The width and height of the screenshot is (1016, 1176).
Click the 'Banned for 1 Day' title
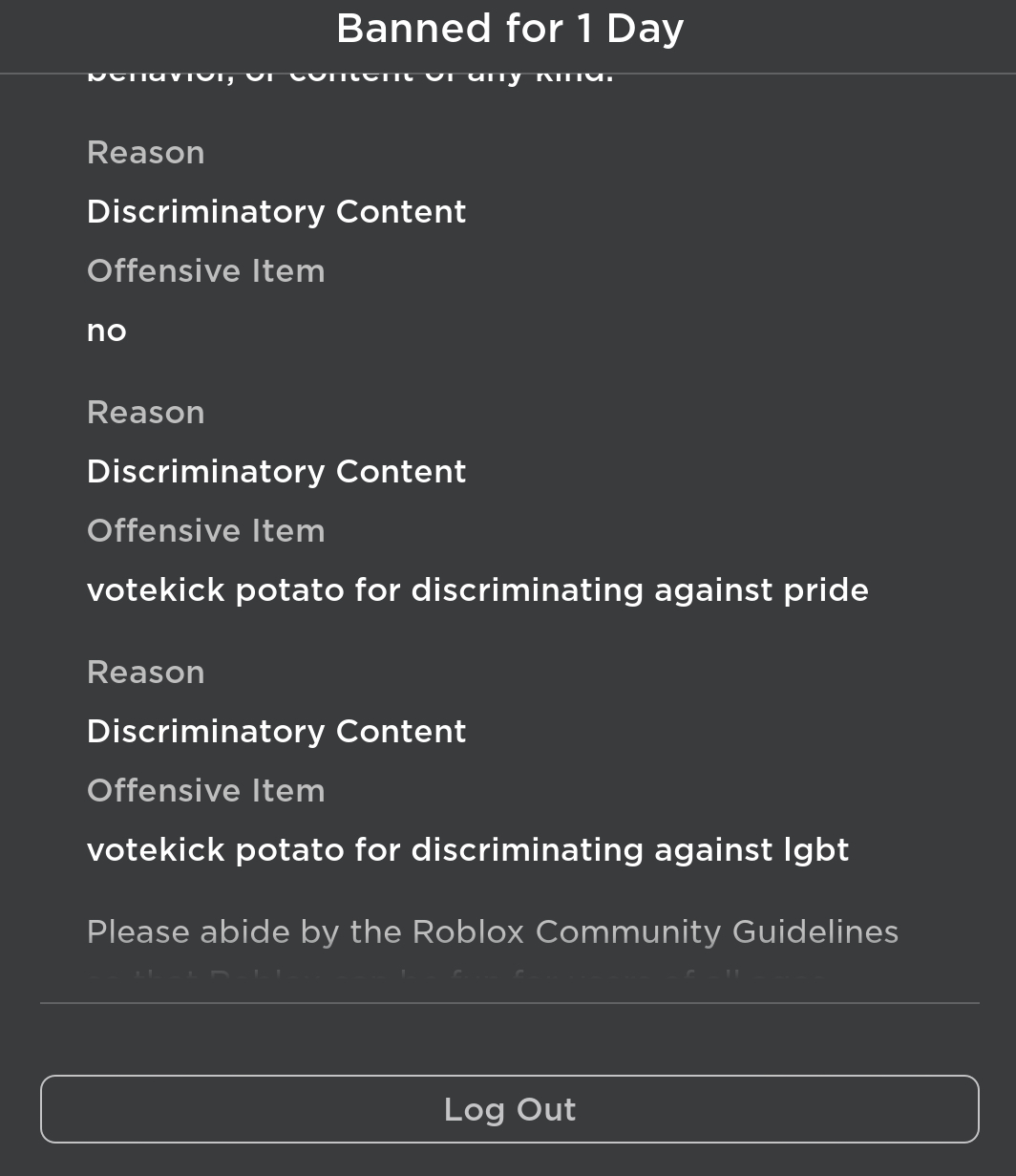(509, 29)
